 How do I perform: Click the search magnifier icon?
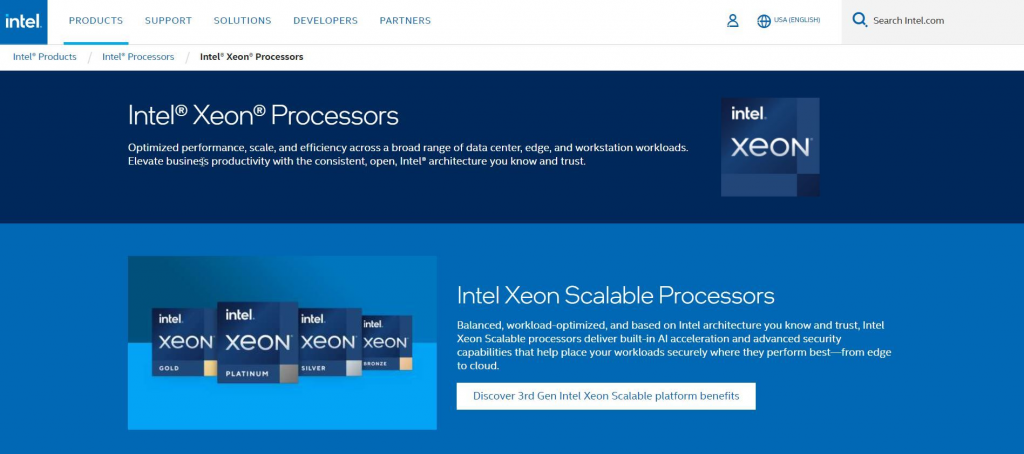tap(859, 20)
